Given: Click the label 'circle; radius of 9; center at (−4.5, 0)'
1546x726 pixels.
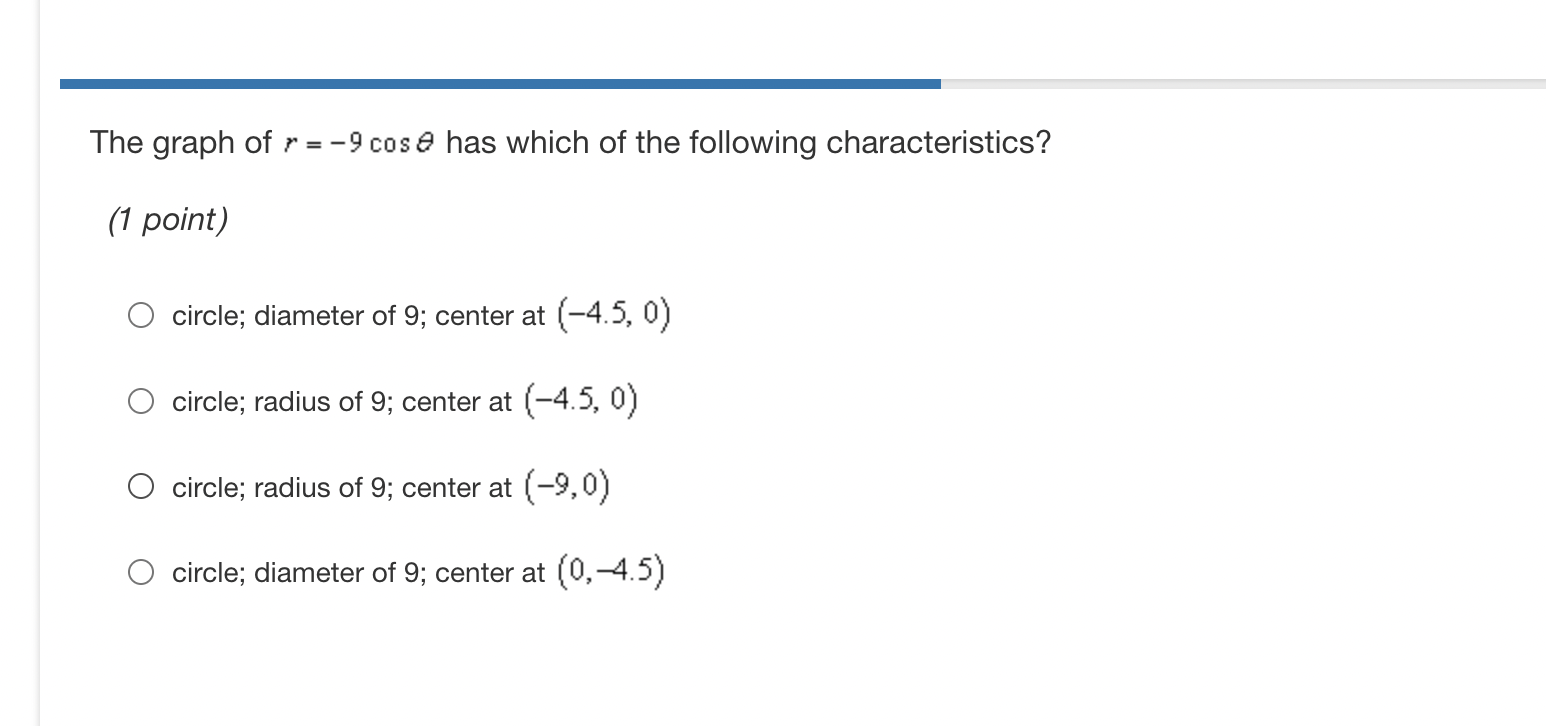Looking at the screenshot, I should pos(405,400).
